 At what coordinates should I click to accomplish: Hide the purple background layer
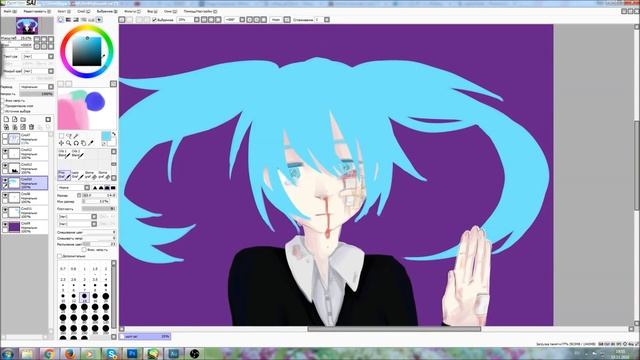[x=5, y=224]
